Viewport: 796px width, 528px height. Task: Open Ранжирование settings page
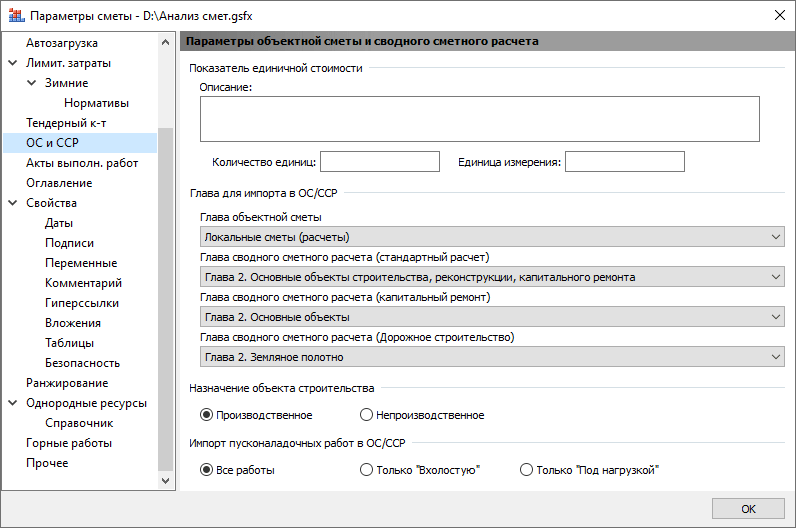tap(67, 383)
